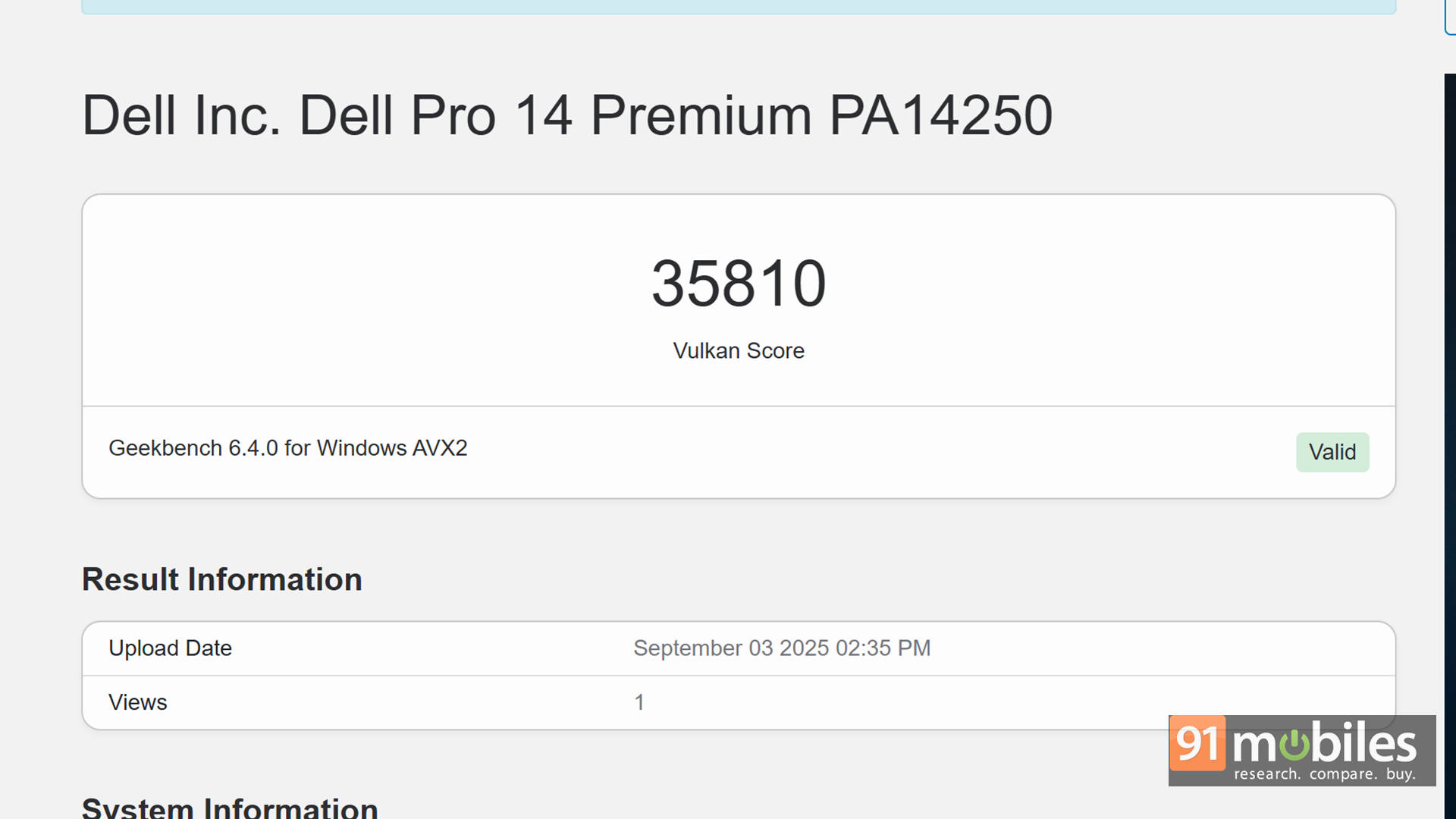Viewport: 1456px width, 819px height.
Task: Click the word mobiles in the watermark
Action: pos(1324,743)
